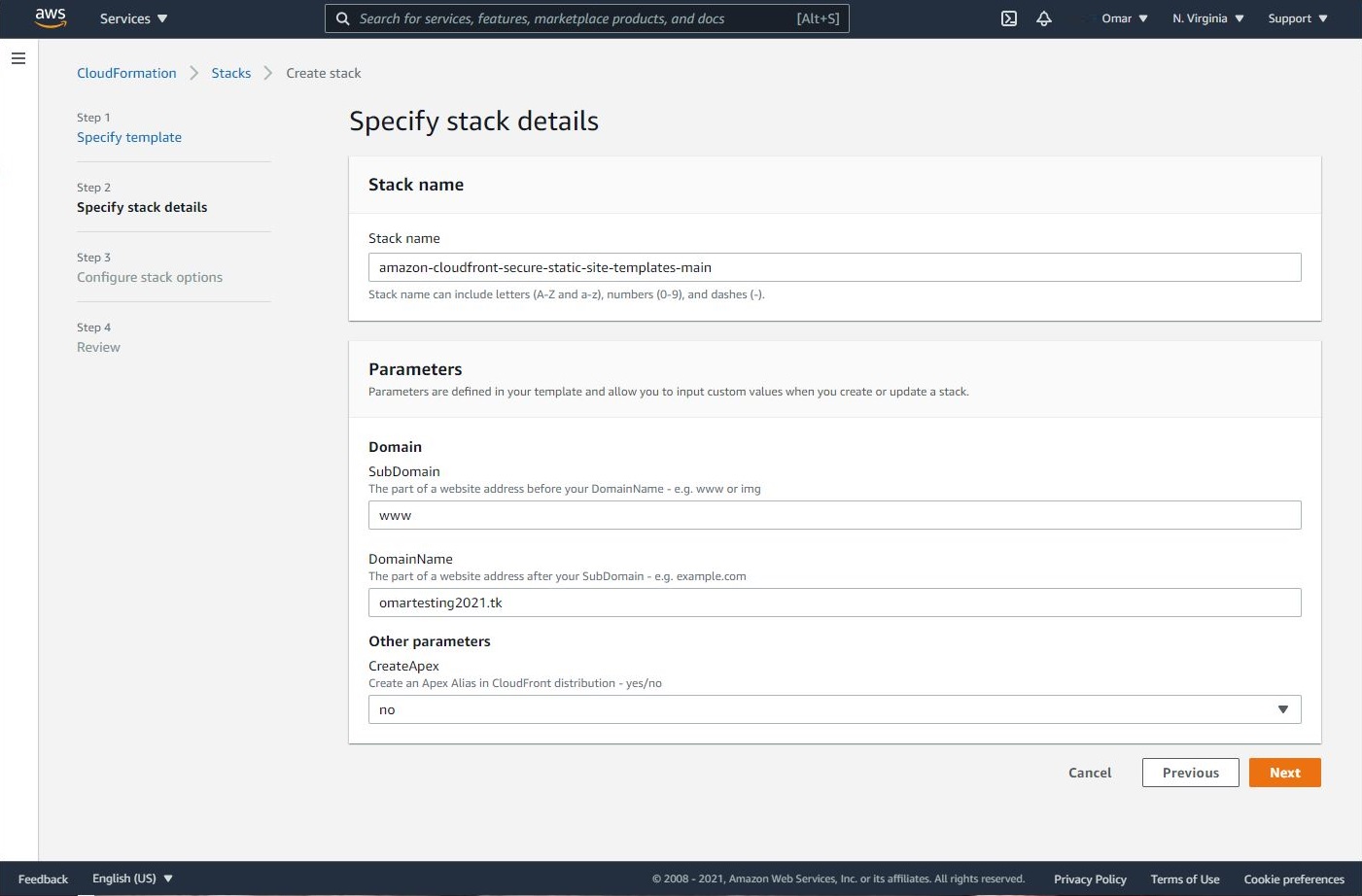The width and height of the screenshot is (1362, 896).
Task: Go to CloudFormation breadcrumb link
Action: (126, 73)
